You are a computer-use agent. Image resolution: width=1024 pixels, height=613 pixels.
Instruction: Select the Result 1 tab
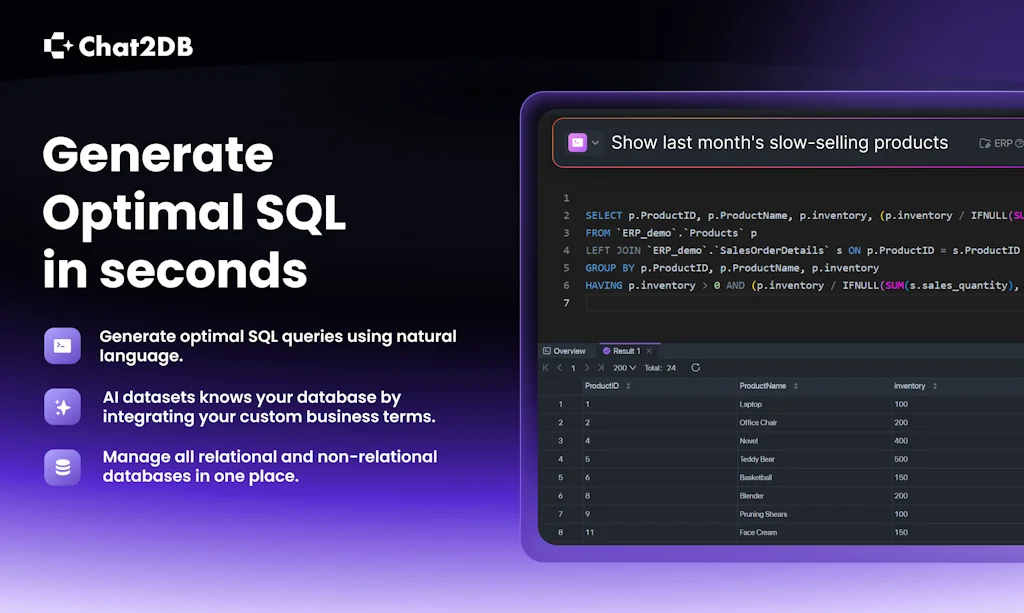tap(624, 351)
